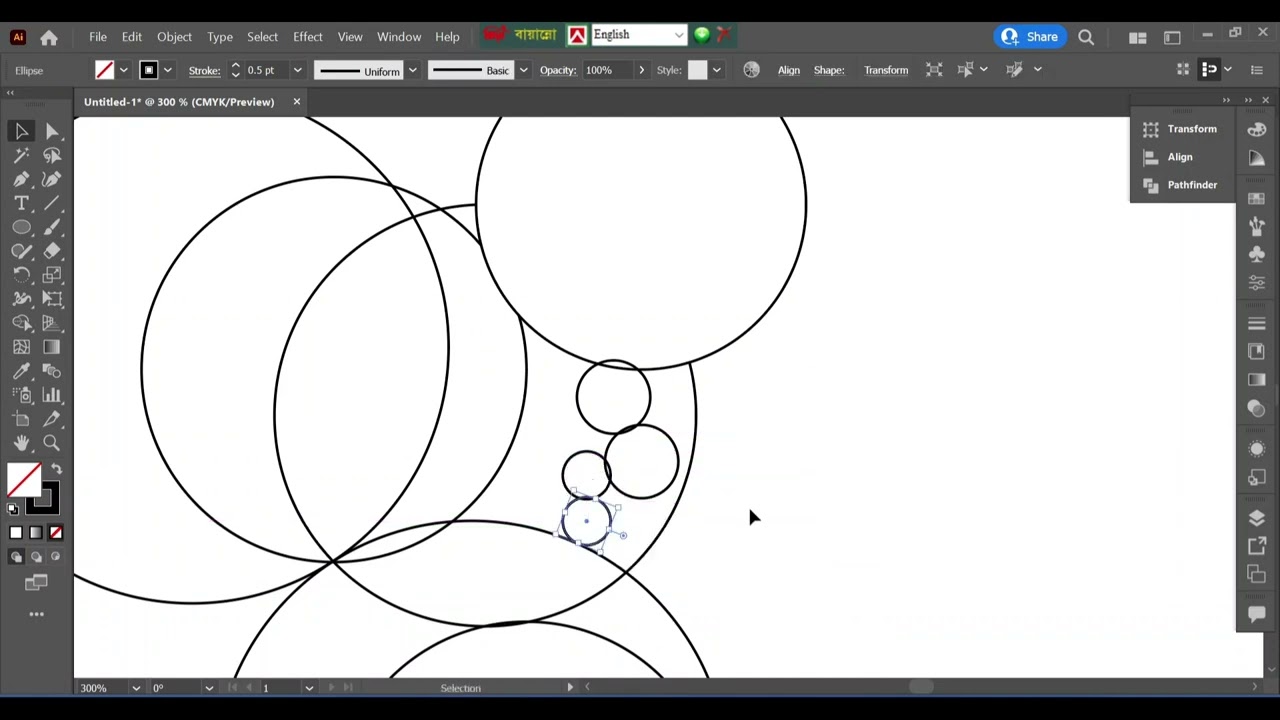Viewport: 1280px width, 720px height.
Task: Activate the Rotate tool
Action: click(21, 275)
